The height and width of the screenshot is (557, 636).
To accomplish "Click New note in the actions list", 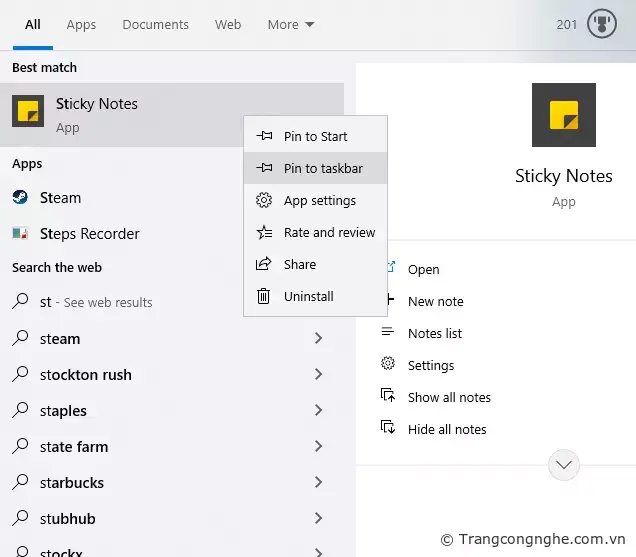I will (x=435, y=302).
